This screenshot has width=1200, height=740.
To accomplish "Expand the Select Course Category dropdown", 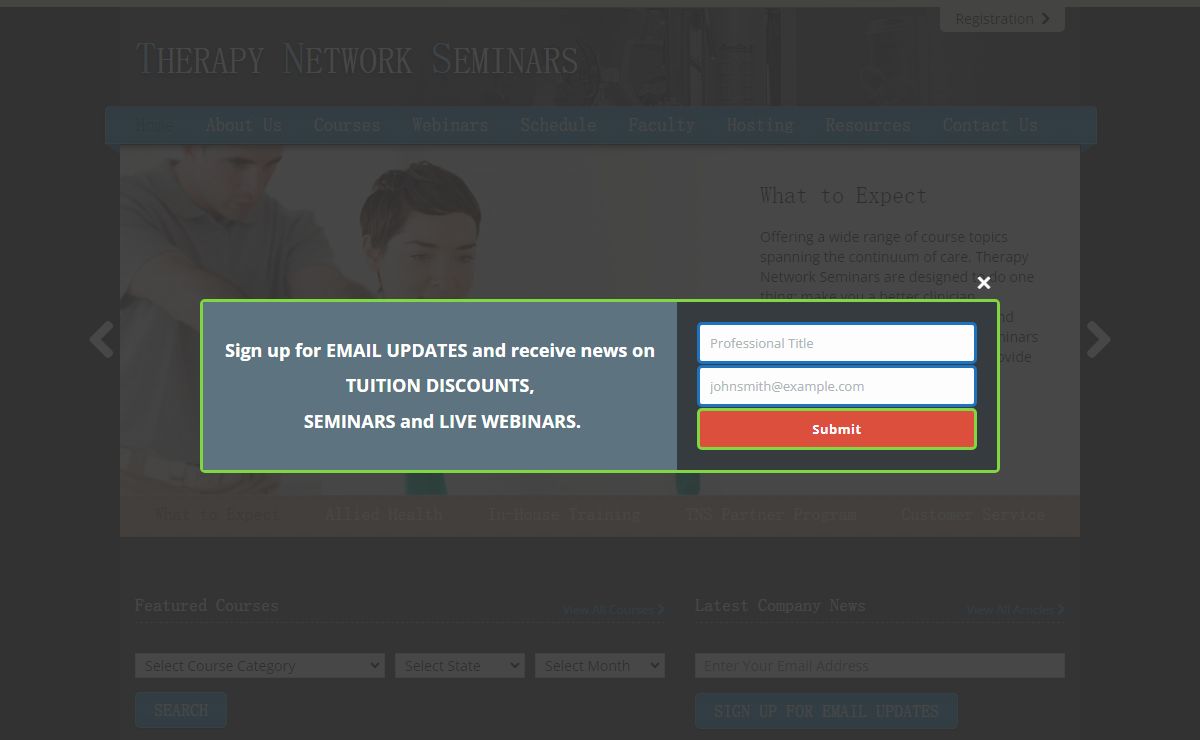I will point(260,666).
